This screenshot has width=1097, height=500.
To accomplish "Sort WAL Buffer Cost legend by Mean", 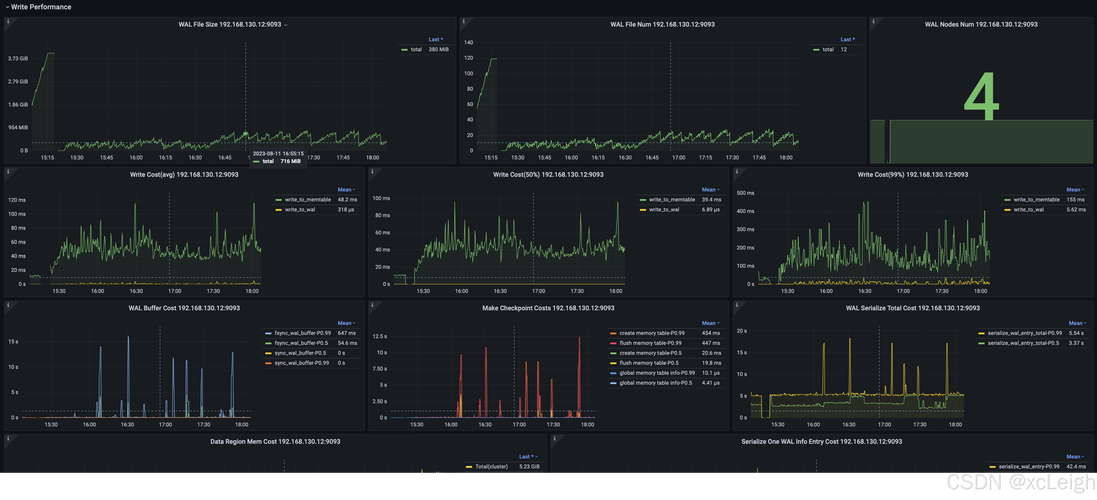I will click(x=347, y=323).
